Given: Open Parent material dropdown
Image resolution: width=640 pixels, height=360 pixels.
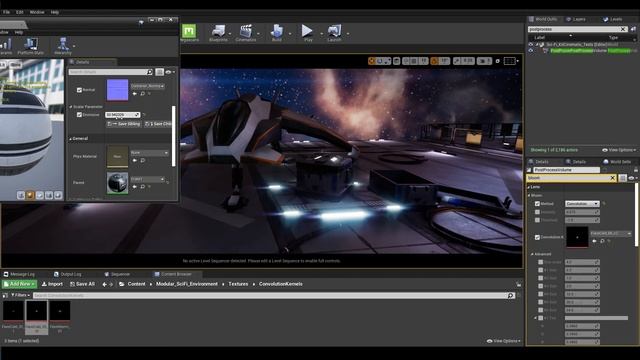Looking at the screenshot, I should tap(147, 179).
